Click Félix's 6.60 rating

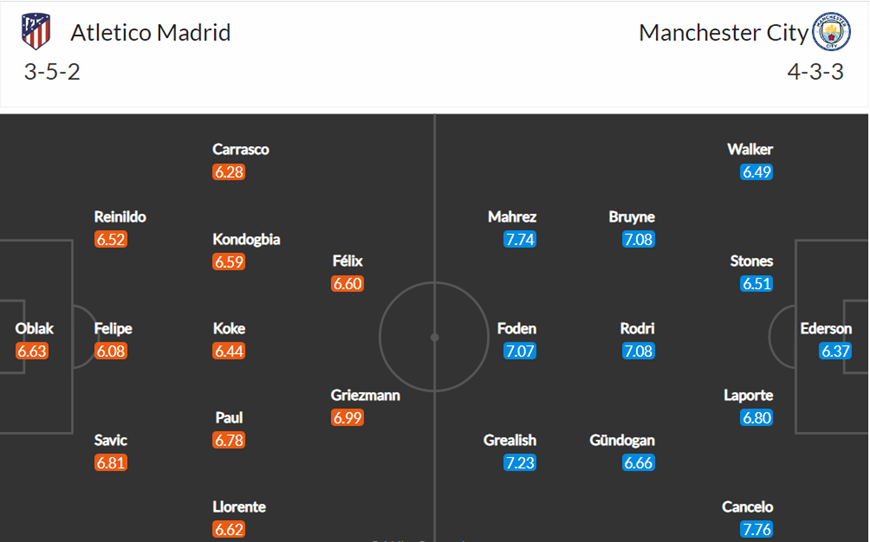coord(347,284)
